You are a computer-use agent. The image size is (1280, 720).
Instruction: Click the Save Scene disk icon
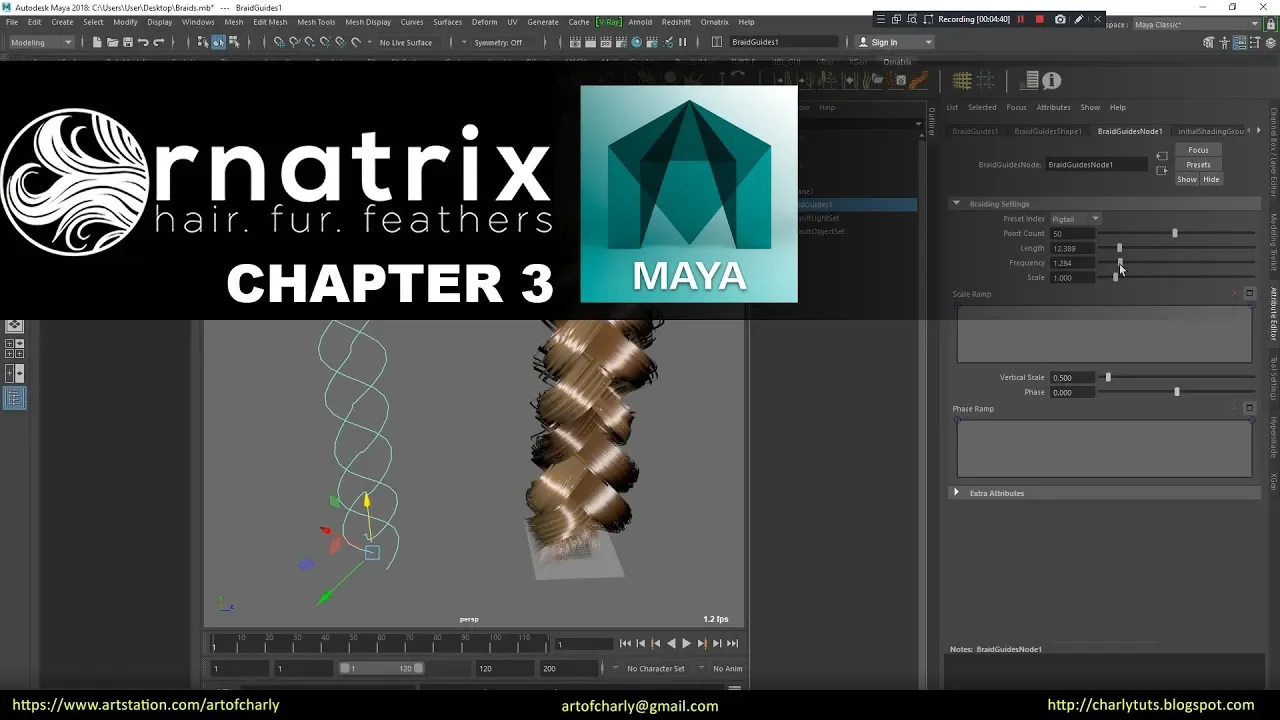[x=127, y=42]
